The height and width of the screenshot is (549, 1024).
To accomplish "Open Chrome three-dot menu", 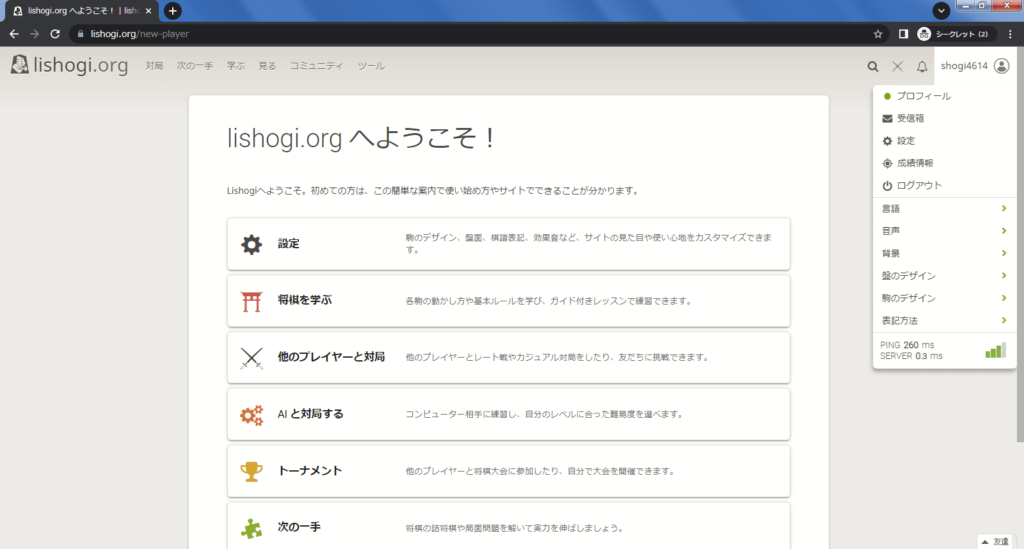I will (x=1010, y=34).
